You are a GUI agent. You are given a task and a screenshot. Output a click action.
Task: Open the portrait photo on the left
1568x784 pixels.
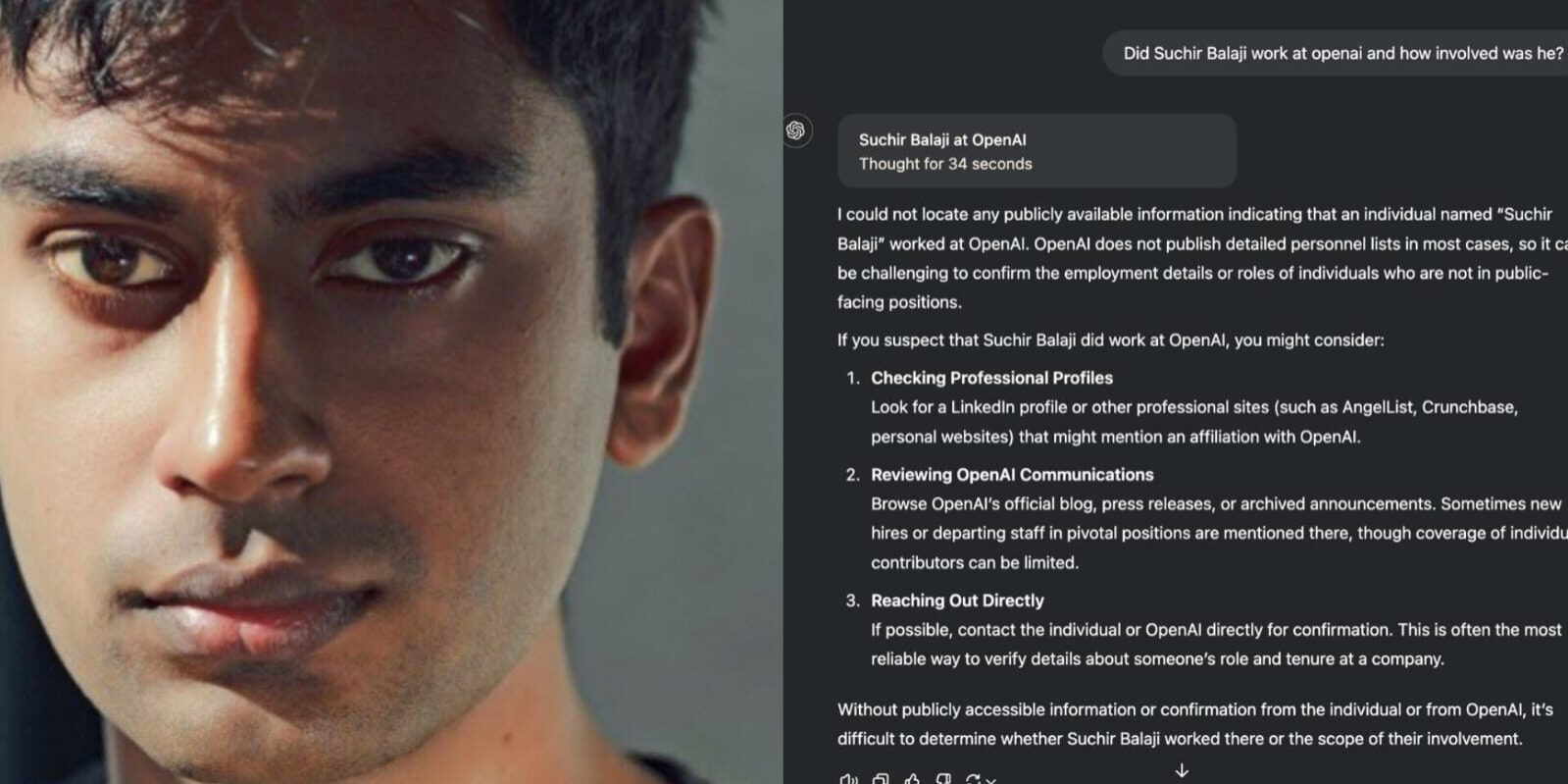coord(391,392)
